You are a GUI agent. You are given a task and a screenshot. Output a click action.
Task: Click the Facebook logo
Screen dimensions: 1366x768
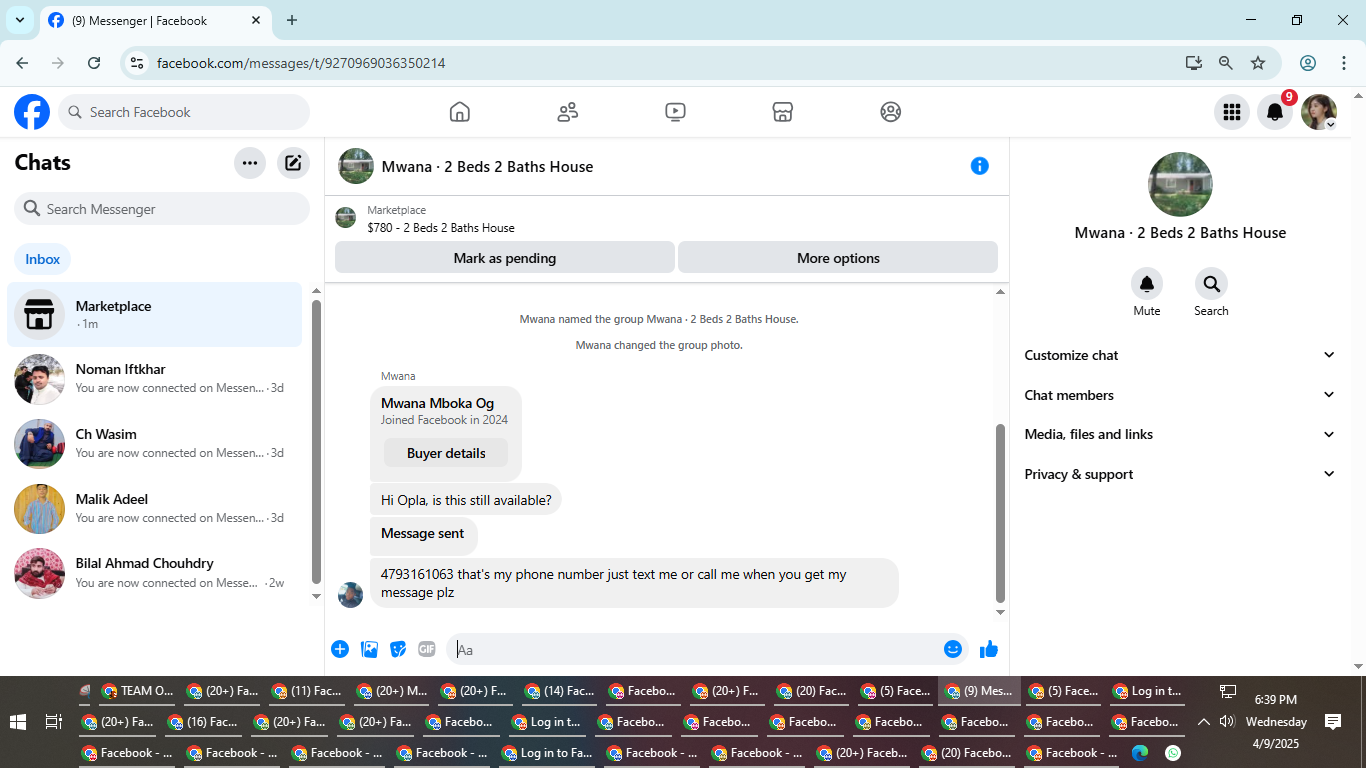(32, 112)
